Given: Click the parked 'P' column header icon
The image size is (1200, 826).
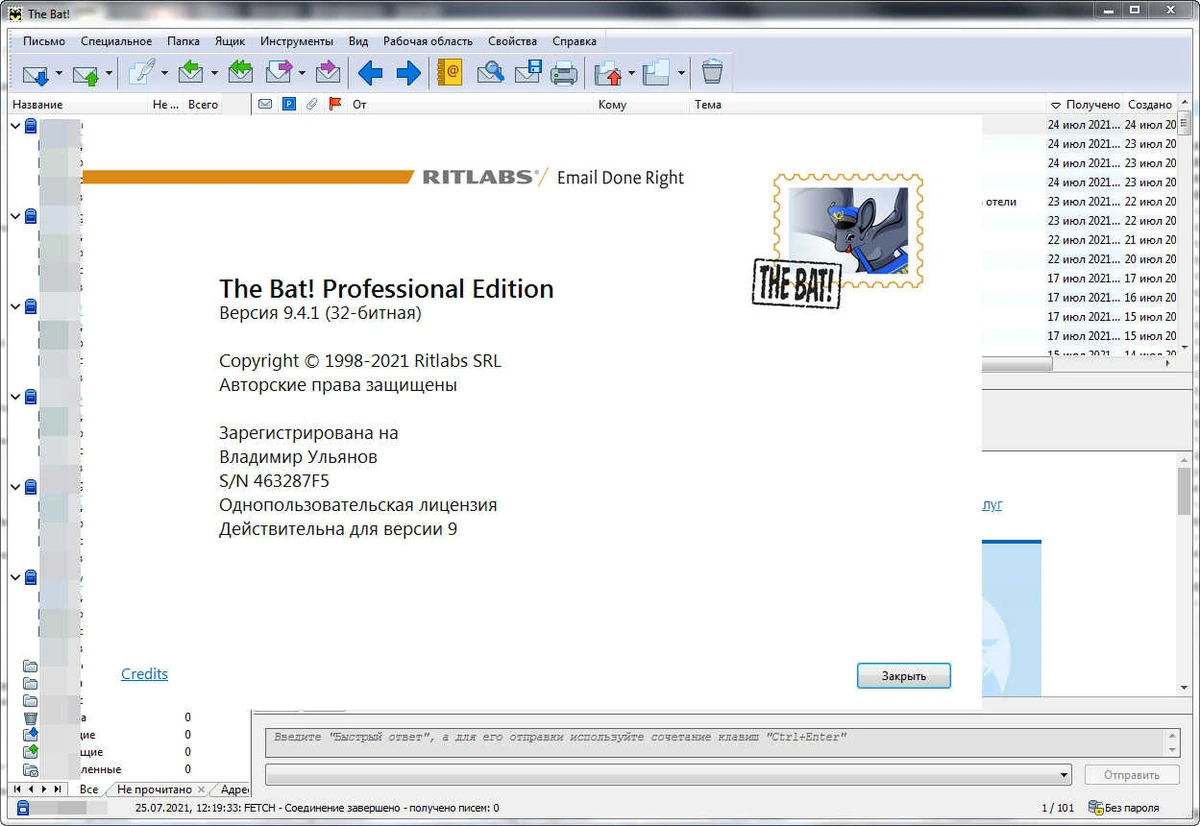Looking at the screenshot, I should [289, 104].
